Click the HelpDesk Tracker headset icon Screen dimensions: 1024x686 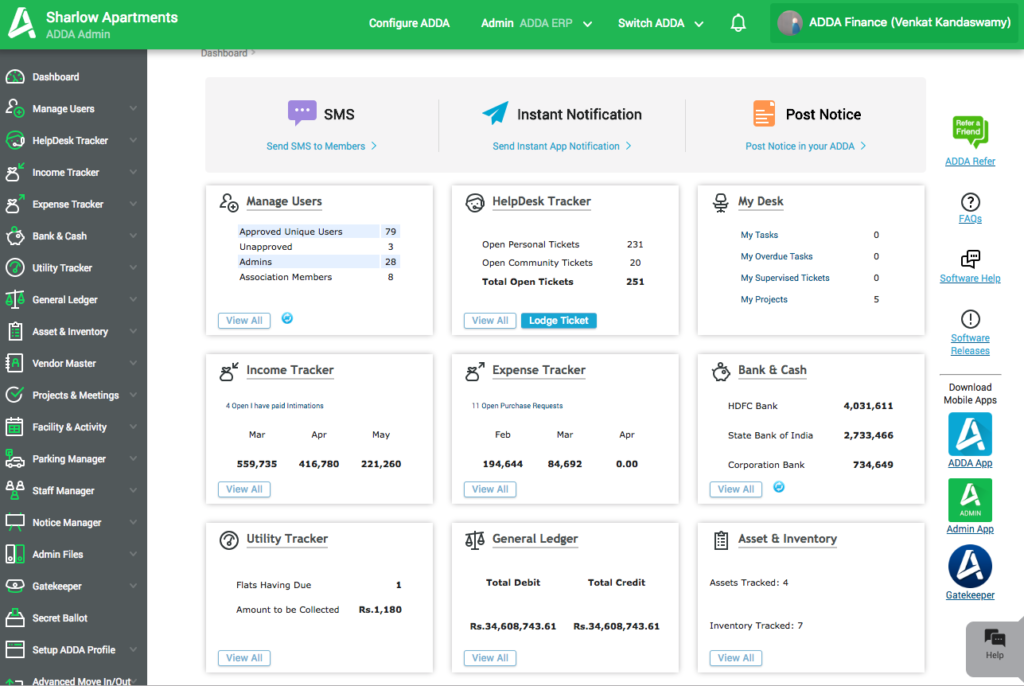pos(475,203)
